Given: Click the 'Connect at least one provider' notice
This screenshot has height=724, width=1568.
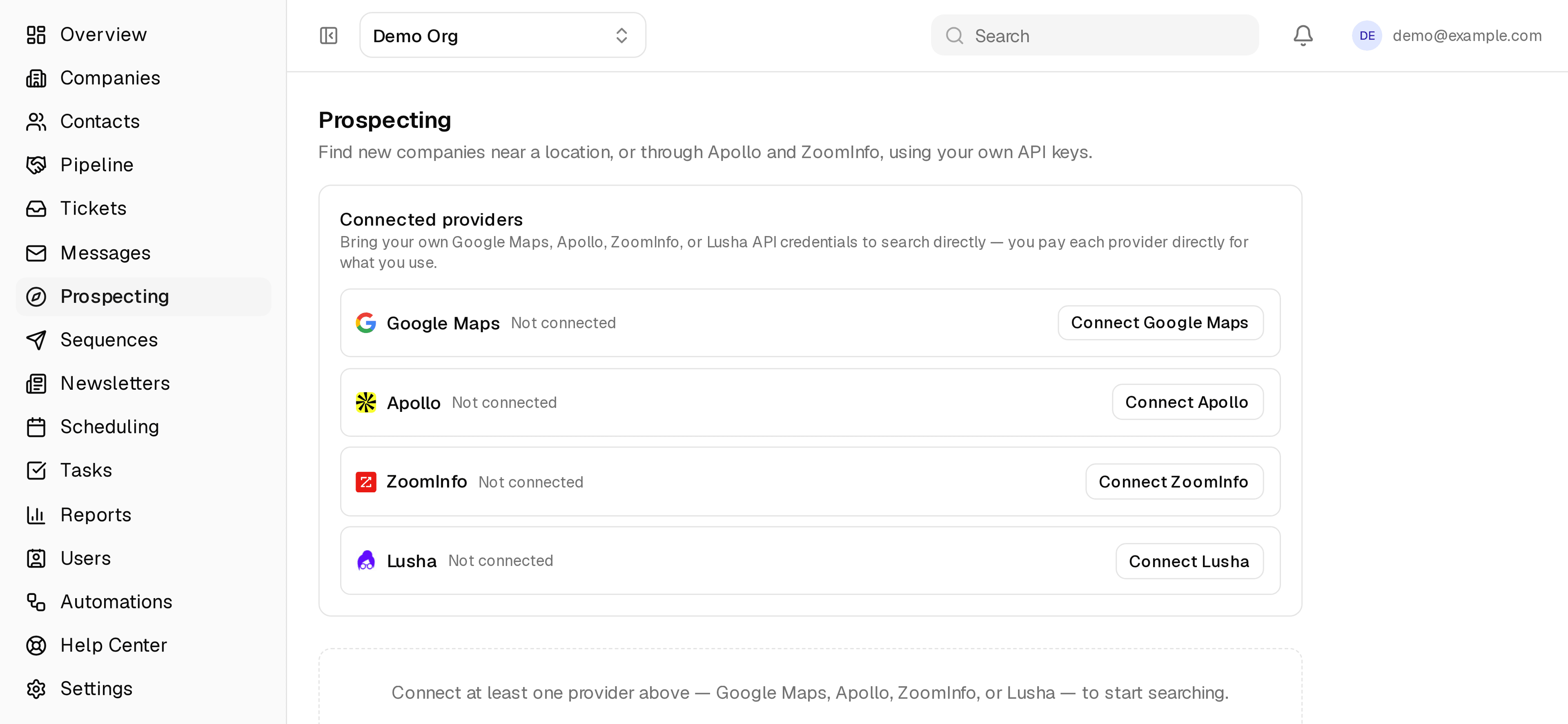Looking at the screenshot, I should pyautogui.click(x=810, y=693).
